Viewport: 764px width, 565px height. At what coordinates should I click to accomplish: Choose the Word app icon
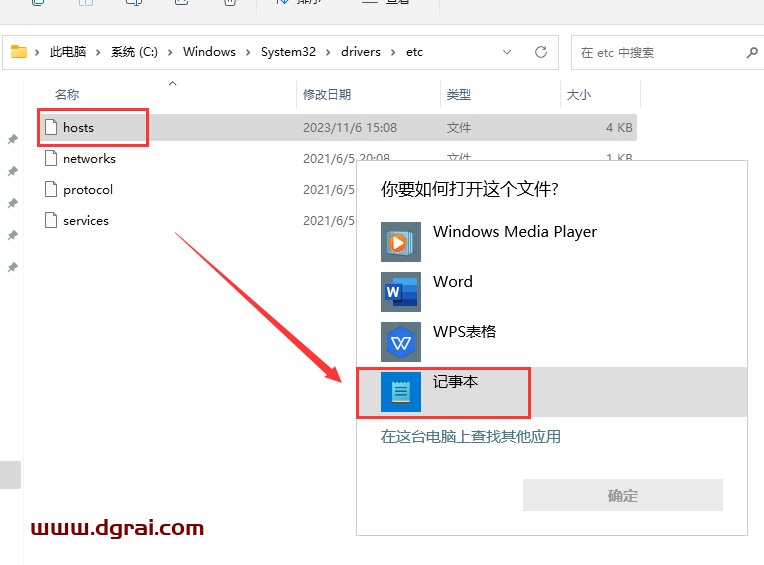pos(400,292)
